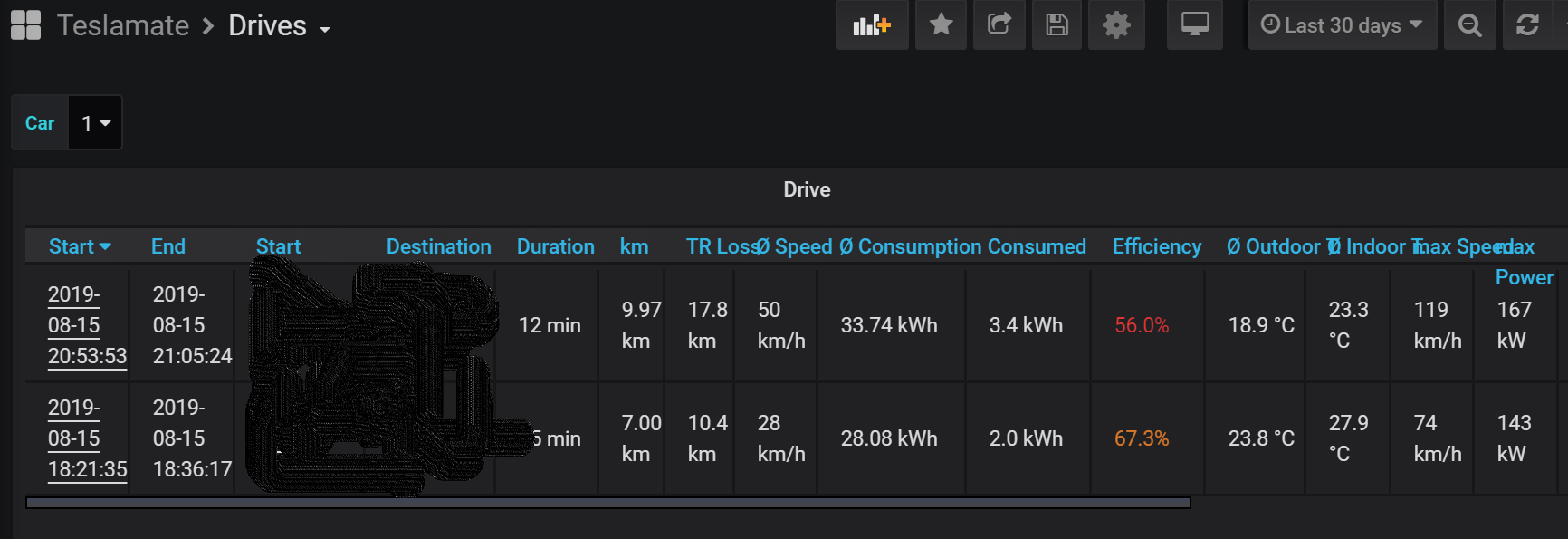Open the drive starting 2019-08-15 20:53:53
This screenshot has height=539, width=1568.
[87, 325]
